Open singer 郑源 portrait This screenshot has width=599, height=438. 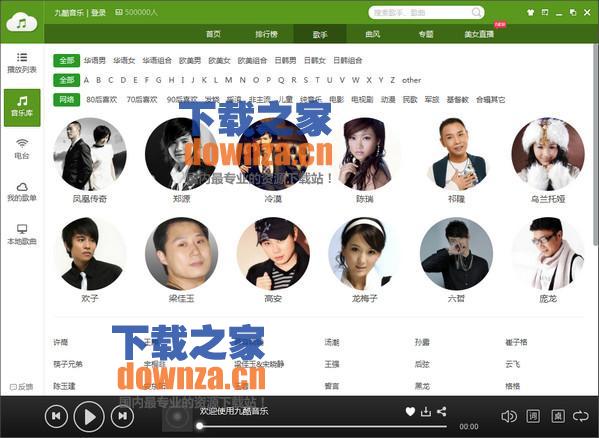click(x=181, y=154)
